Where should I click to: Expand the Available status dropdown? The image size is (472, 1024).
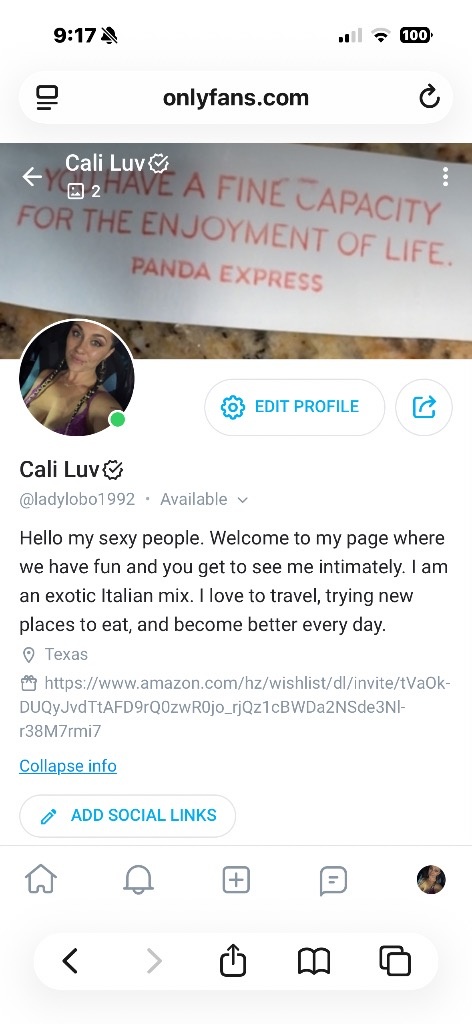204,500
